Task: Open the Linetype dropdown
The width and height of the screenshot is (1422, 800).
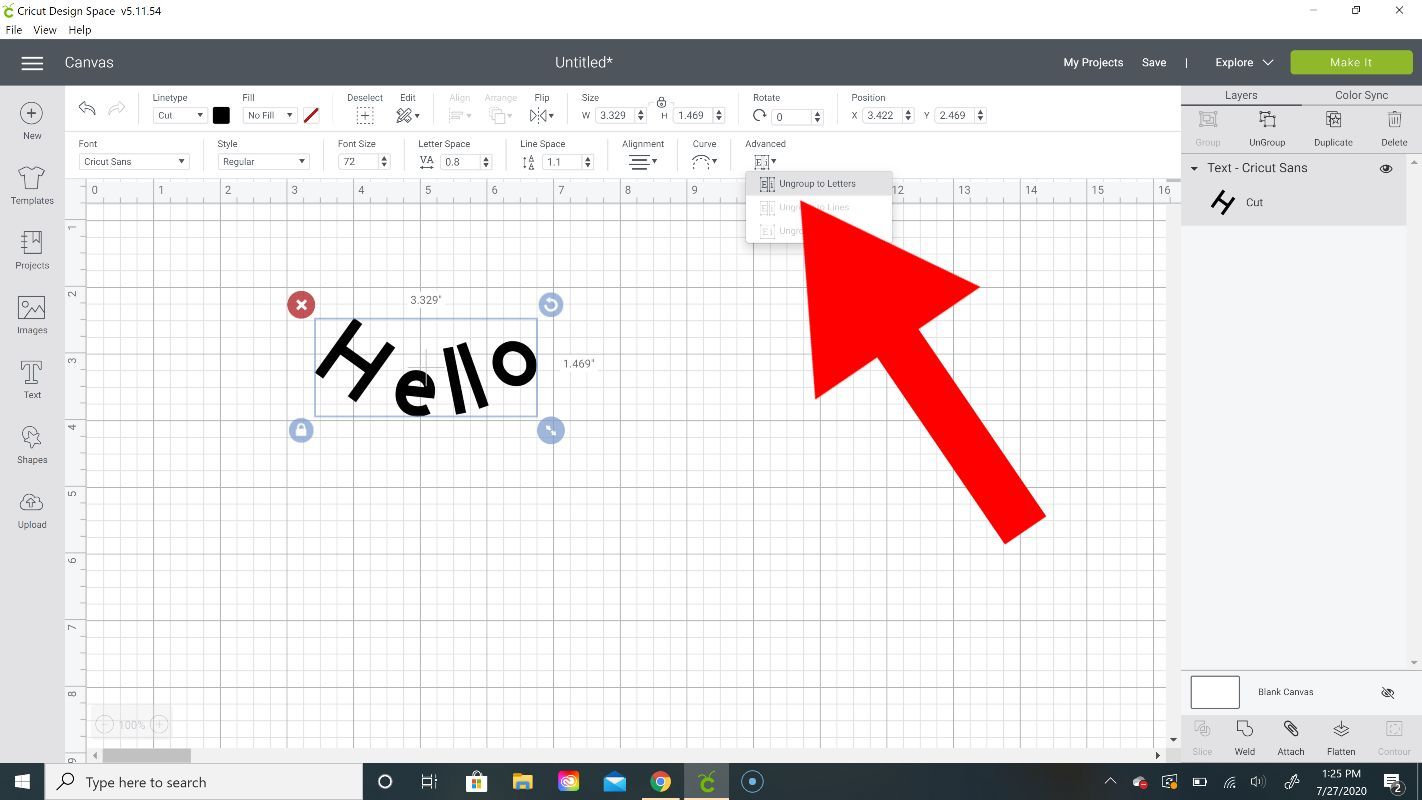Action: tap(180, 116)
